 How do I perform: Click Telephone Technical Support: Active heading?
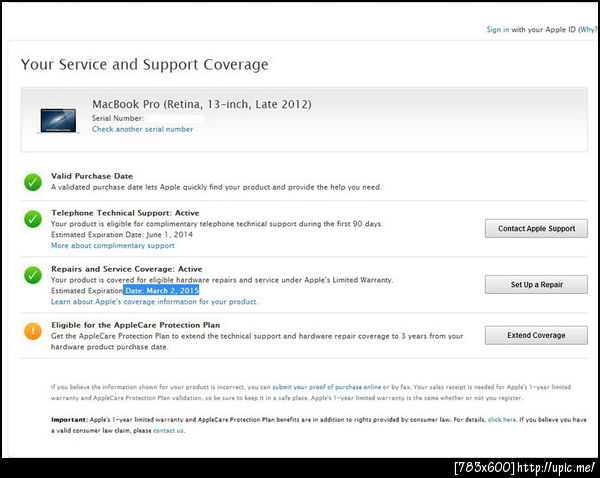point(125,213)
